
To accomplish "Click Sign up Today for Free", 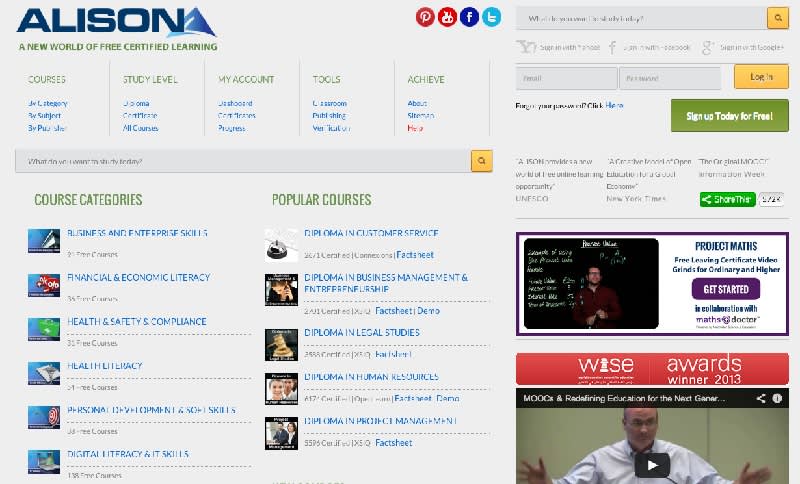I will (729, 116).
